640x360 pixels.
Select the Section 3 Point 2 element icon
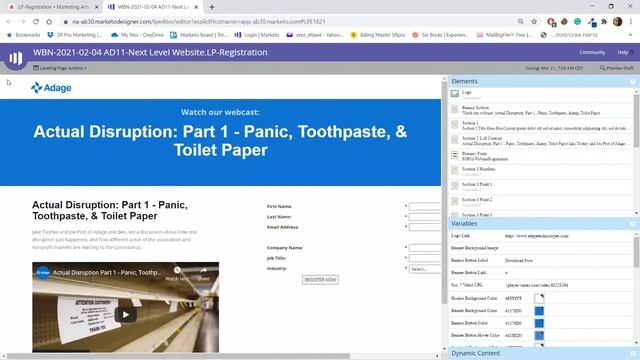(455, 201)
